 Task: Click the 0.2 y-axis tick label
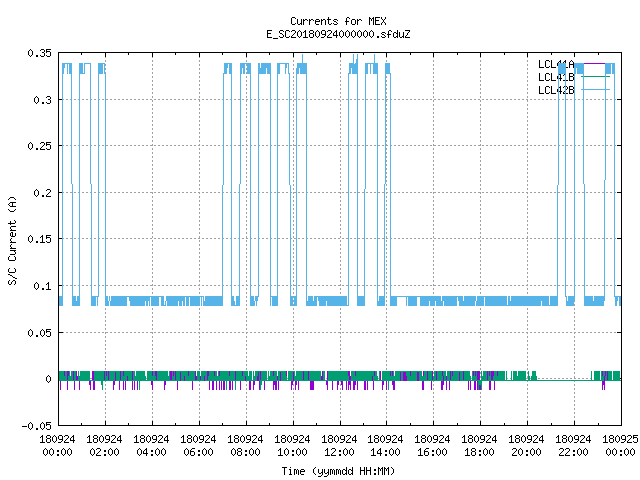coord(43,193)
